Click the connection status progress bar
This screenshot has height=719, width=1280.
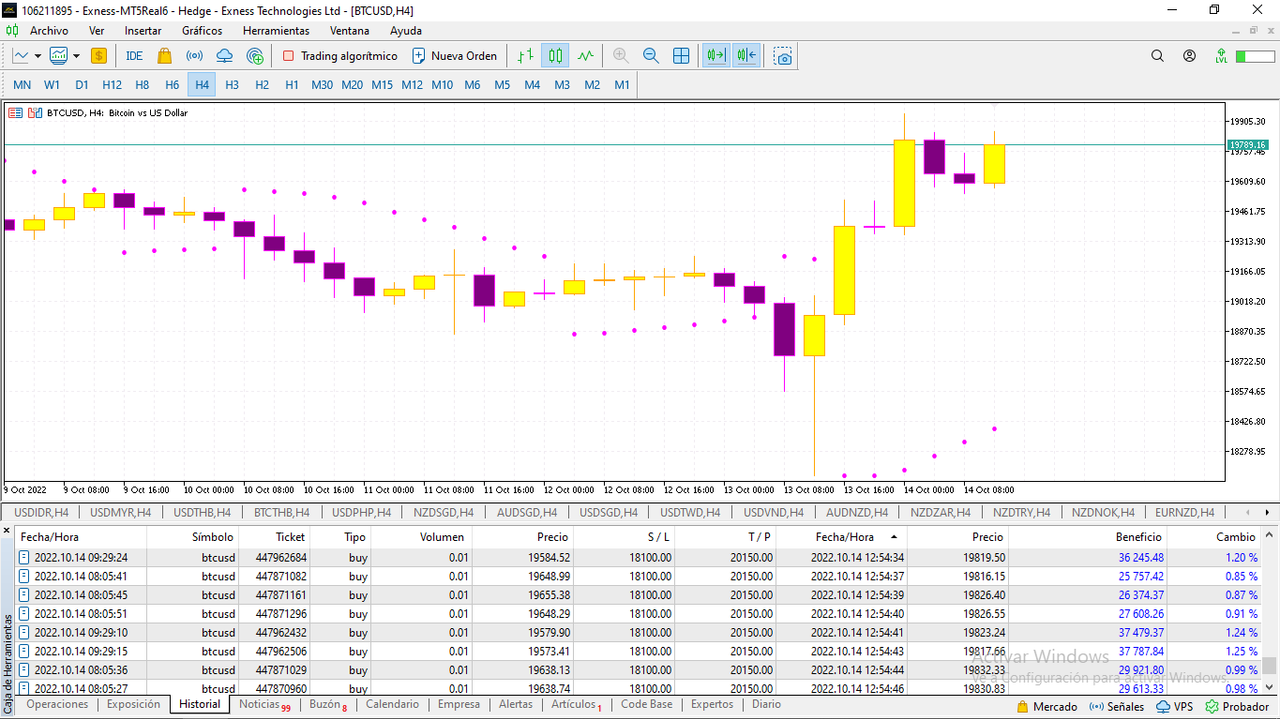1254,56
